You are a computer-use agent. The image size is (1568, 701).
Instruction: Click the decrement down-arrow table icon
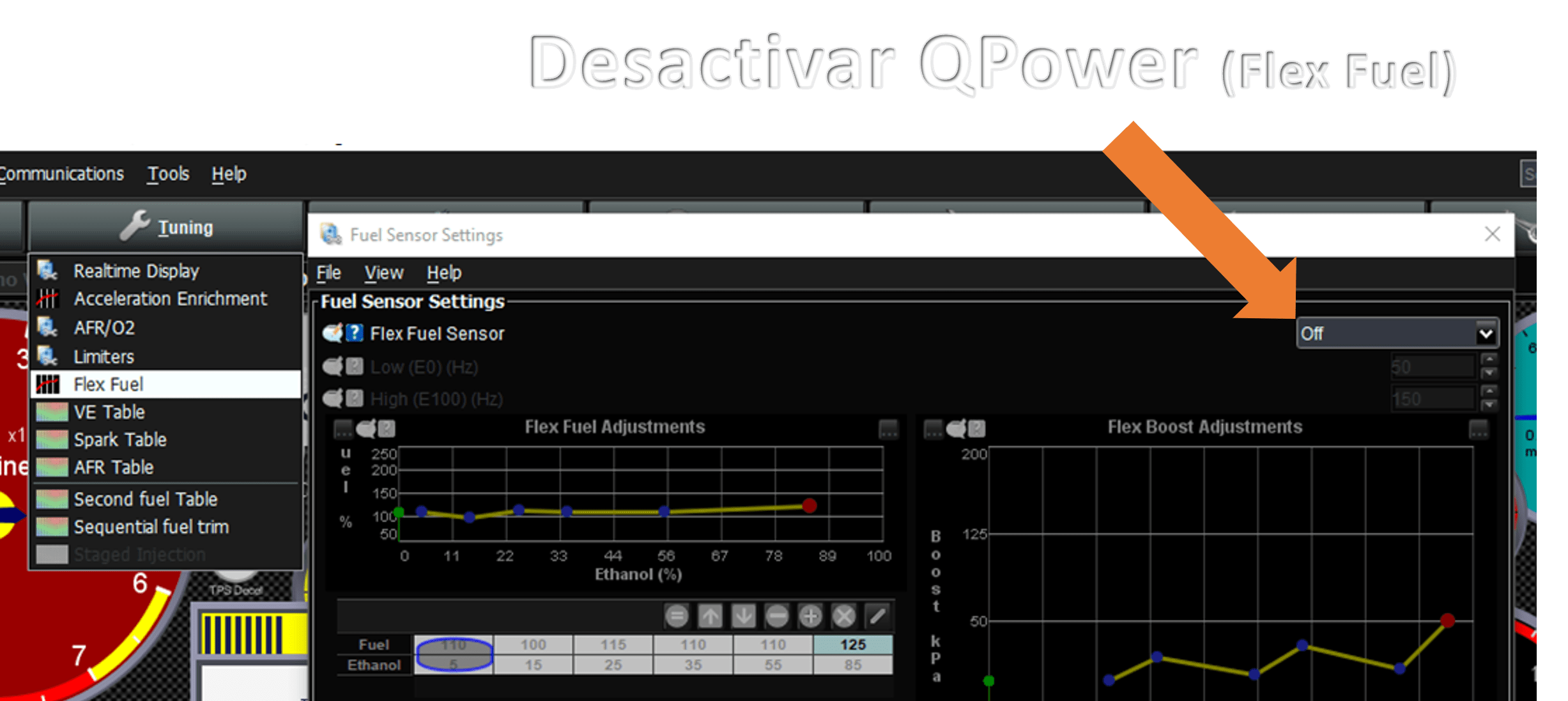(x=743, y=616)
